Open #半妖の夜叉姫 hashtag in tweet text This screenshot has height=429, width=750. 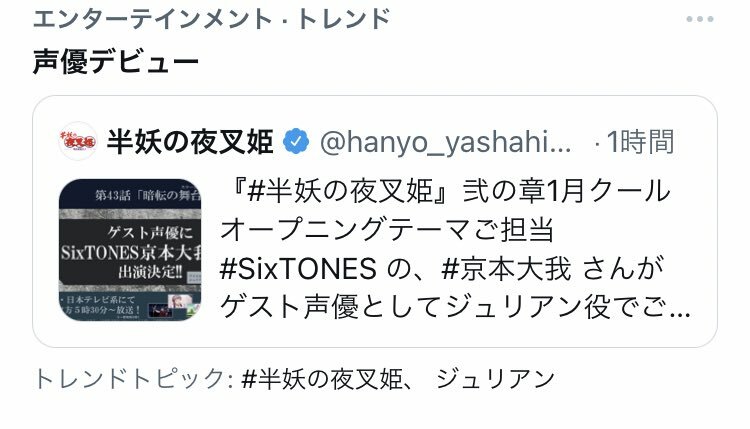[x=341, y=191]
